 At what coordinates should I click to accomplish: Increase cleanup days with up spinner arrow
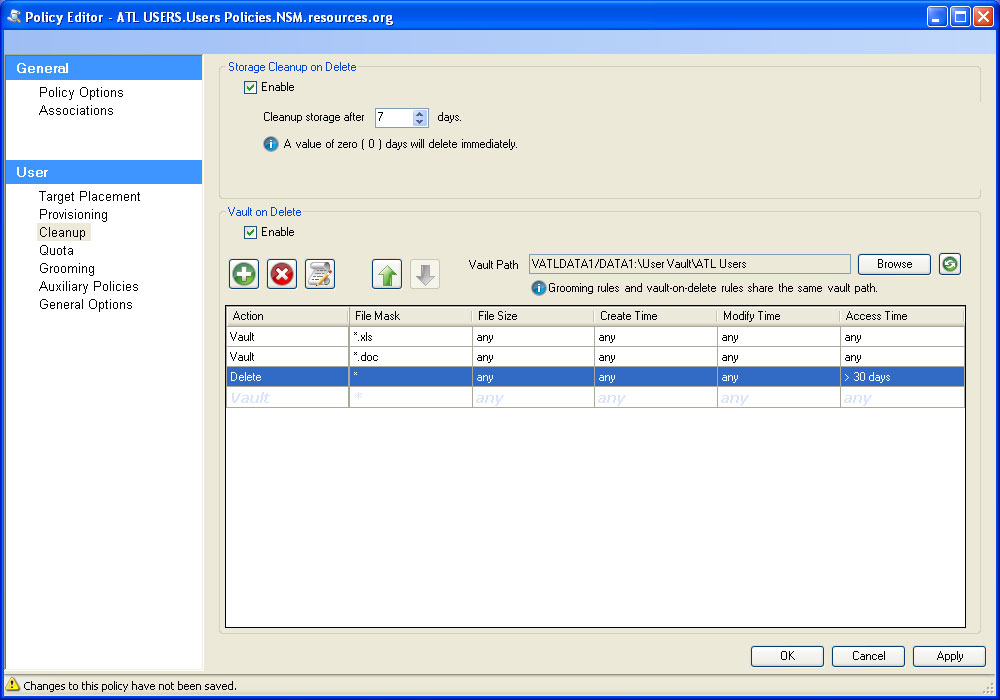[420, 113]
